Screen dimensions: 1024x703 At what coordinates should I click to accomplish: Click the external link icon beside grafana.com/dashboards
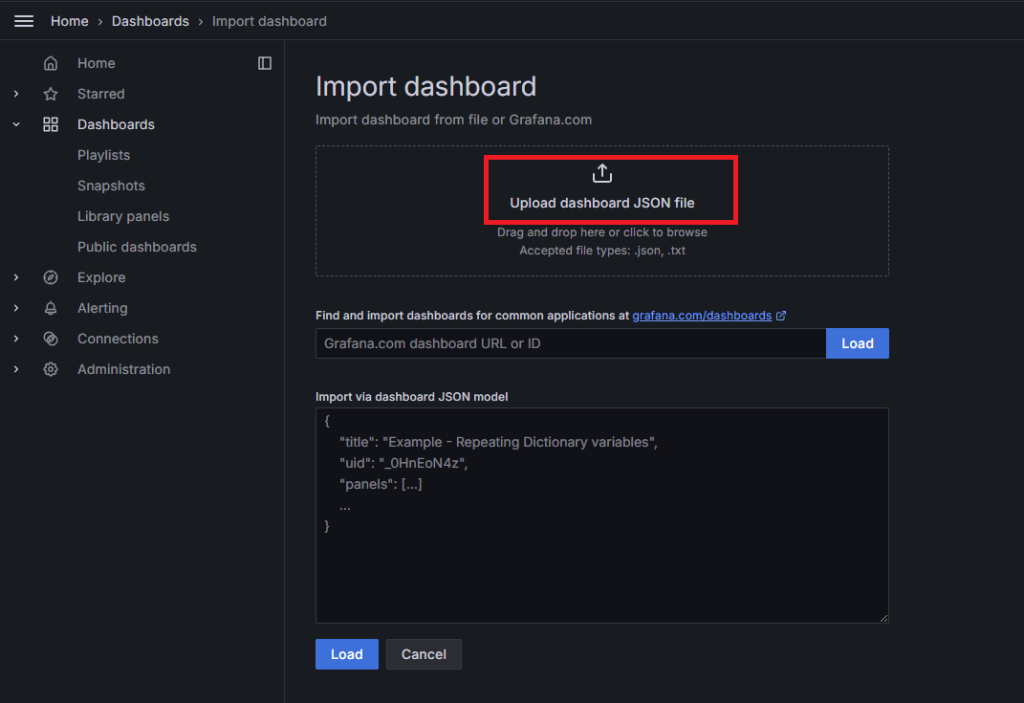pos(781,316)
